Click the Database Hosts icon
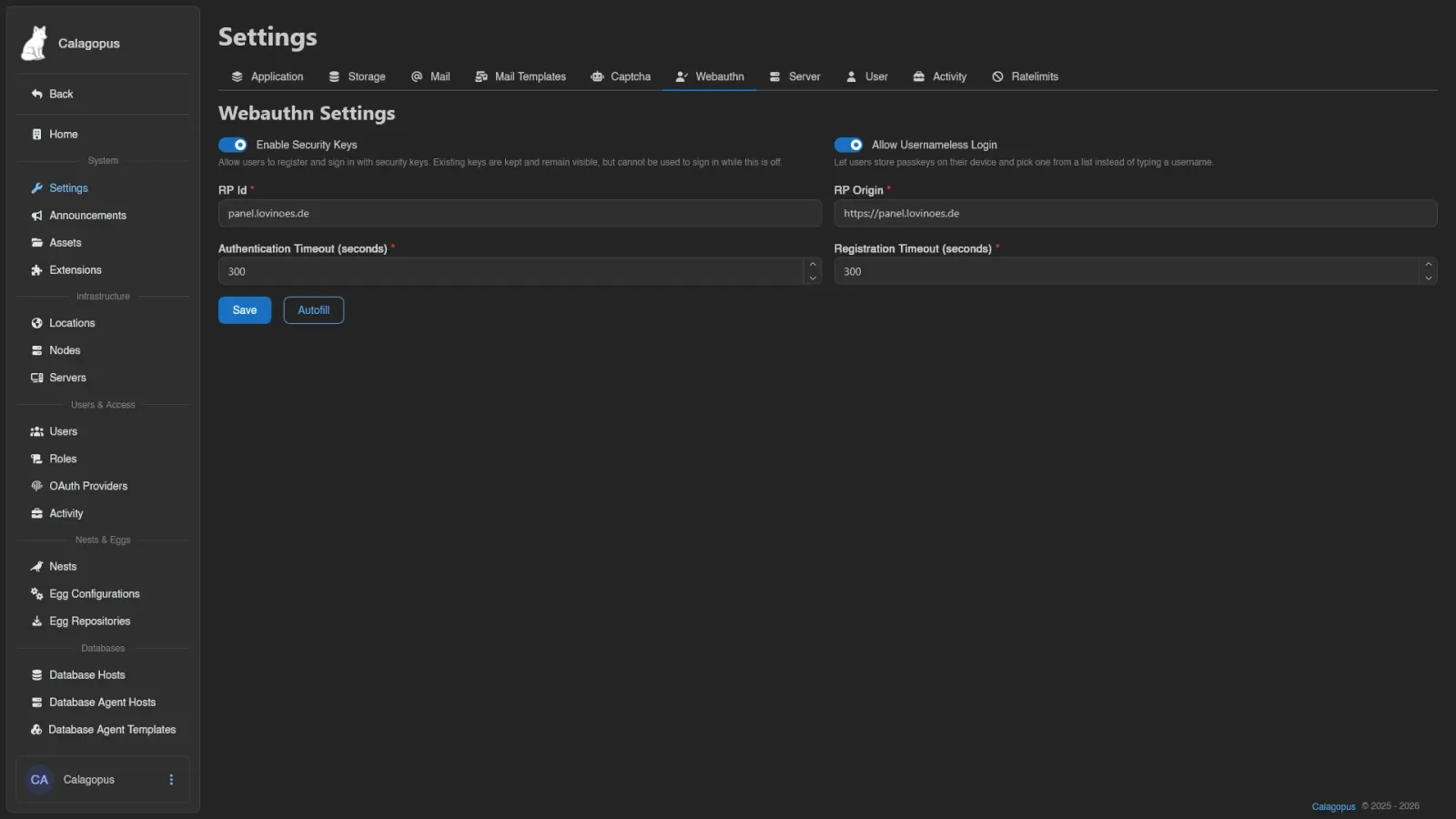Screen dimensions: 1456x819 coord(37,675)
